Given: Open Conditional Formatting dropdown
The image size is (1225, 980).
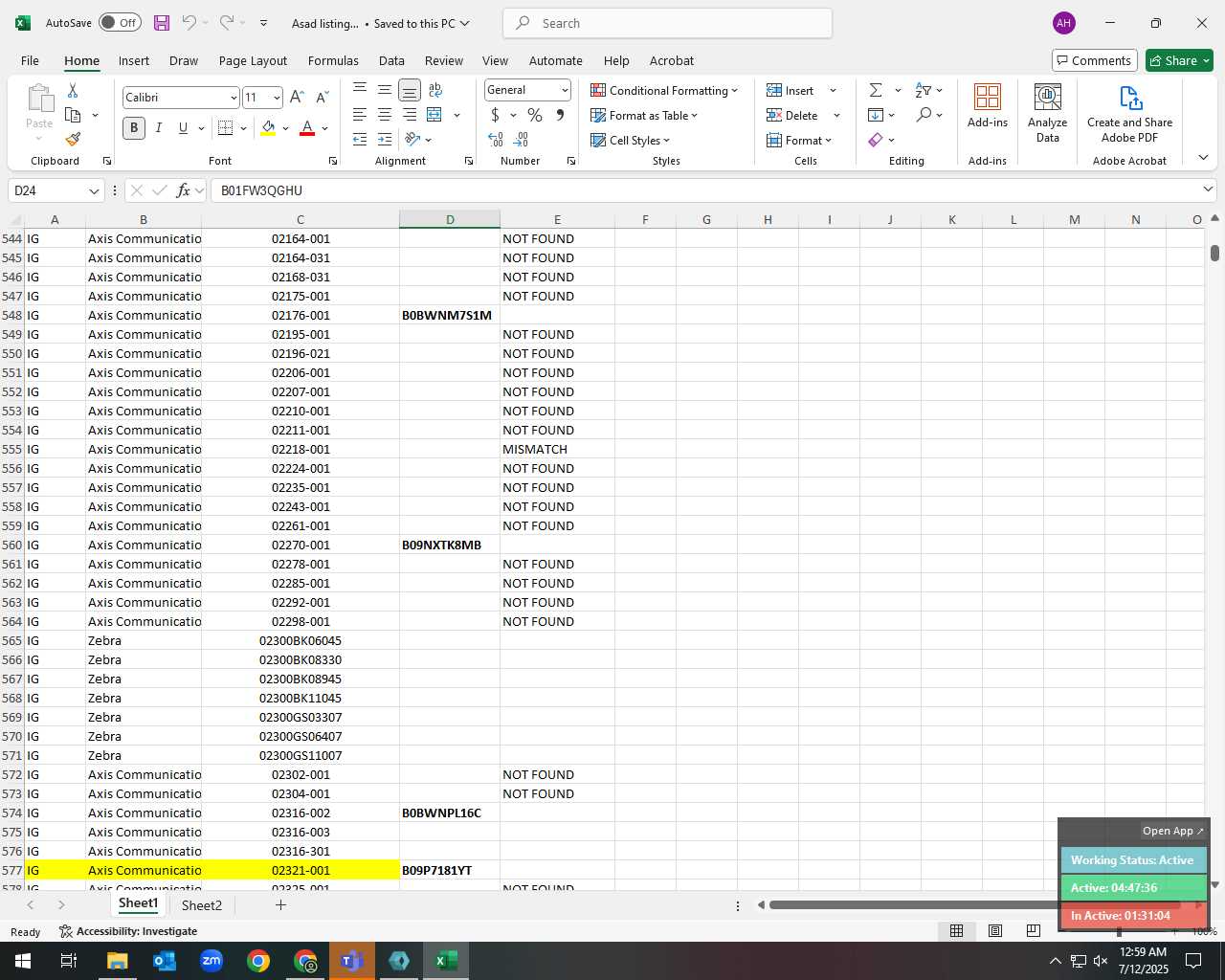Looking at the screenshot, I should tap(664, 90).
